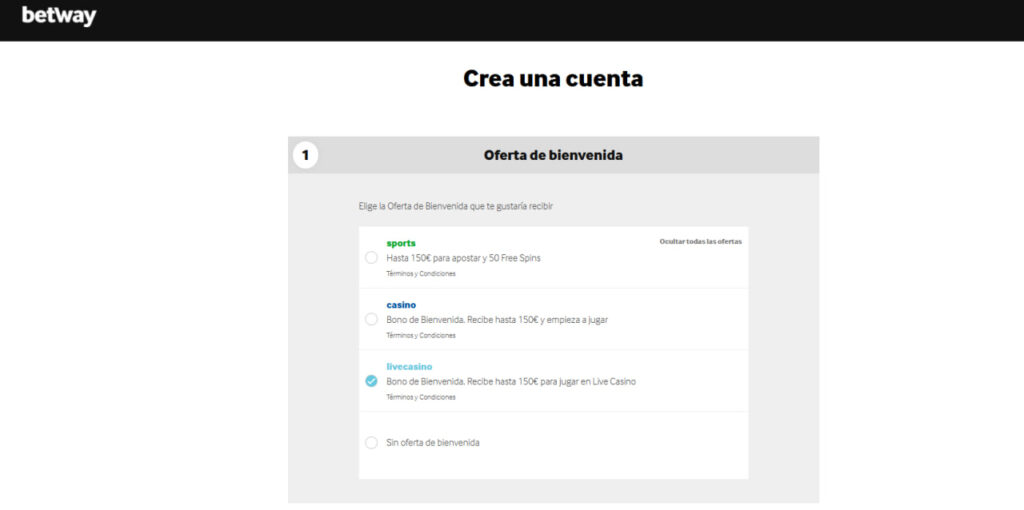Click the Oferta de bienvenida section header
The image size is (1024, 510).
553,155
